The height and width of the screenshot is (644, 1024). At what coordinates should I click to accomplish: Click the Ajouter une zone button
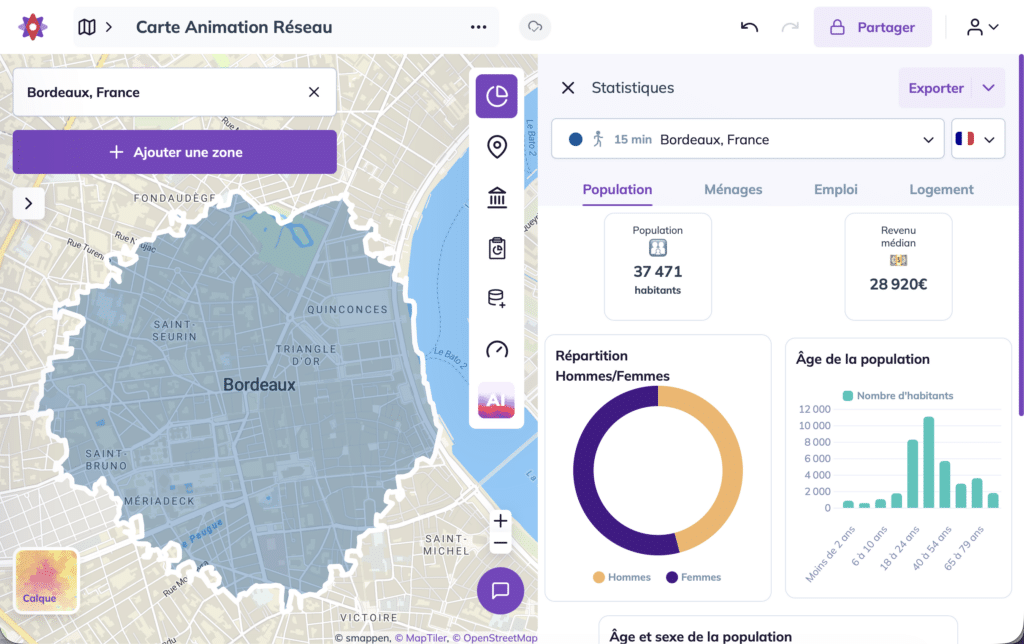coord(175,152)
